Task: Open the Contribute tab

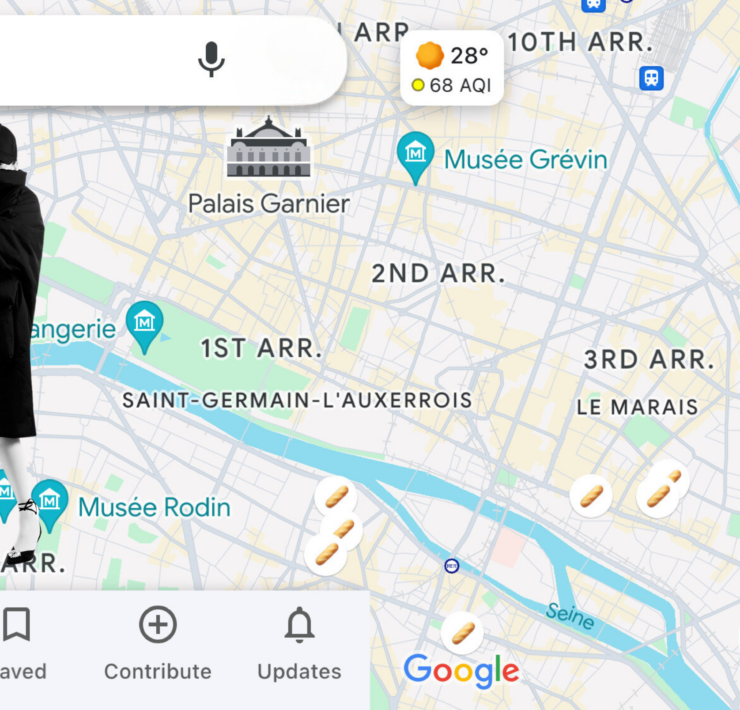Action: (x=158, y=644)
